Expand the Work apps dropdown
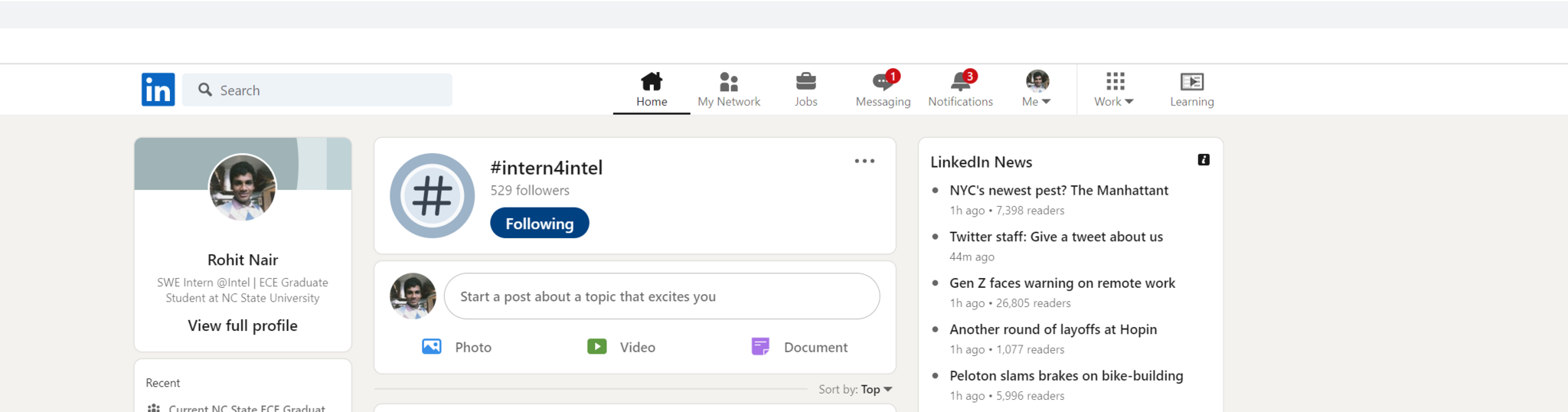 point(1114,90)
